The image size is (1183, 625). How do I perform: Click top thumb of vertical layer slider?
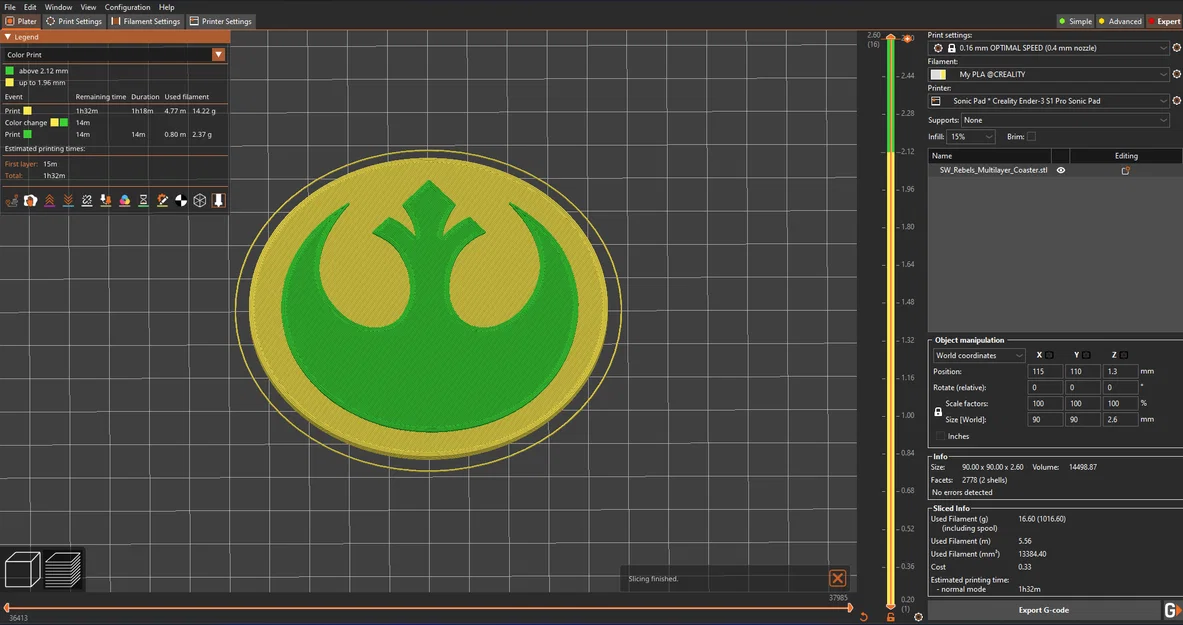coord(890,38)
